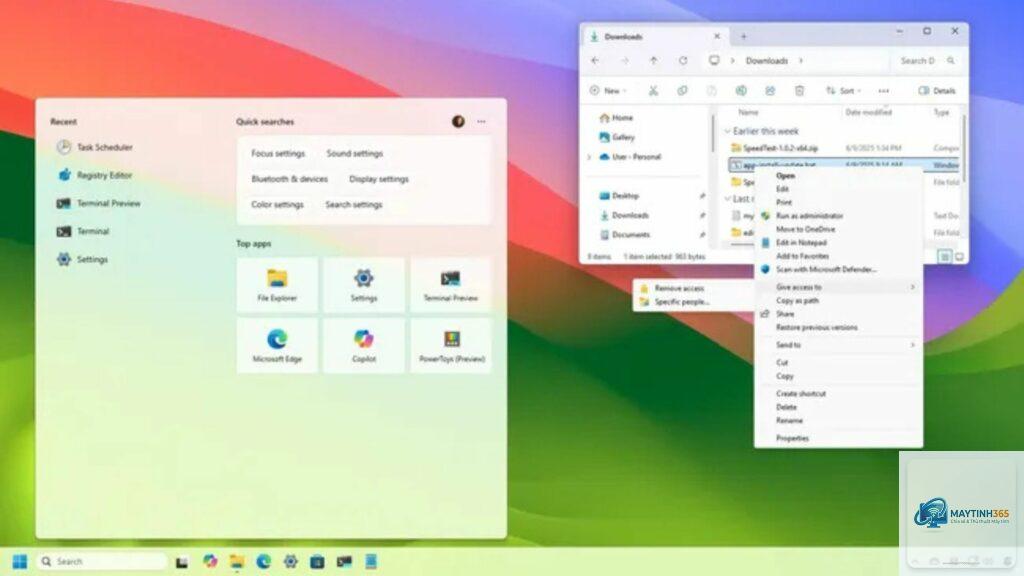Image resolution: width=1024 pixels, height=576 pixels.
Task: Expand the Give access to submenu
Action: (839, 287)
